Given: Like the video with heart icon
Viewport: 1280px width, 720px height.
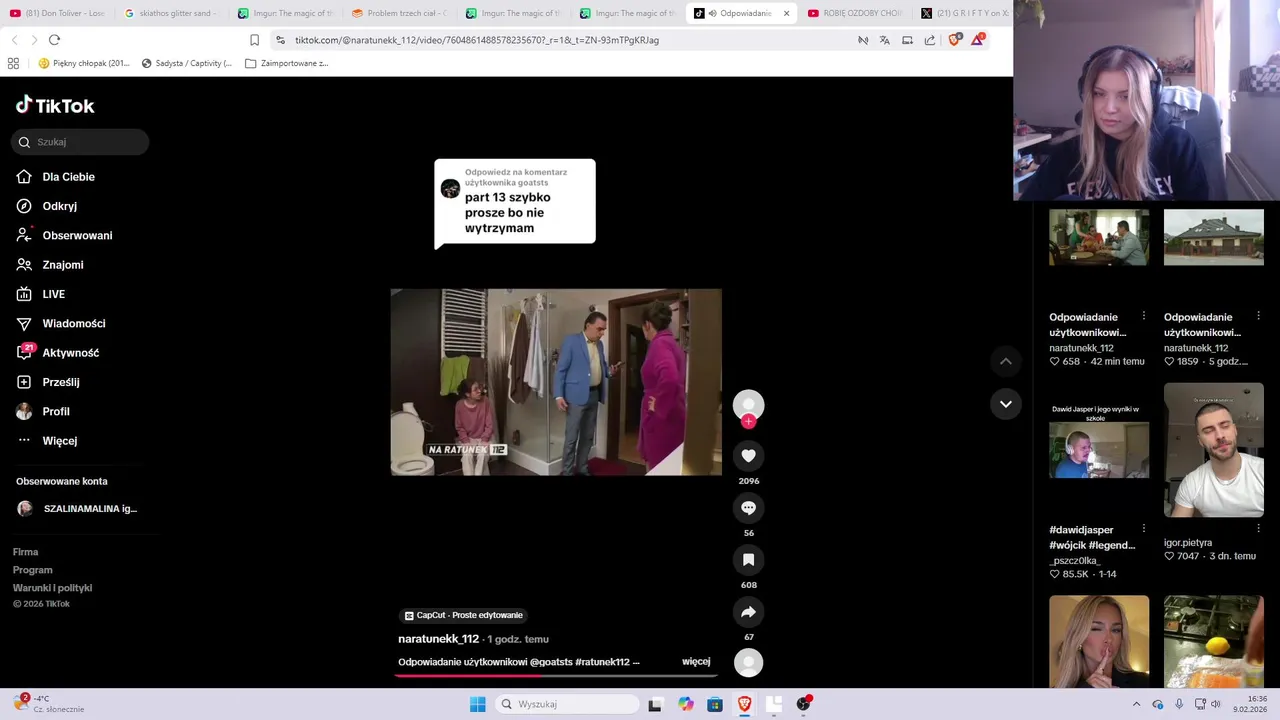Looking at the screenshot, I should (x=748, y=456).
